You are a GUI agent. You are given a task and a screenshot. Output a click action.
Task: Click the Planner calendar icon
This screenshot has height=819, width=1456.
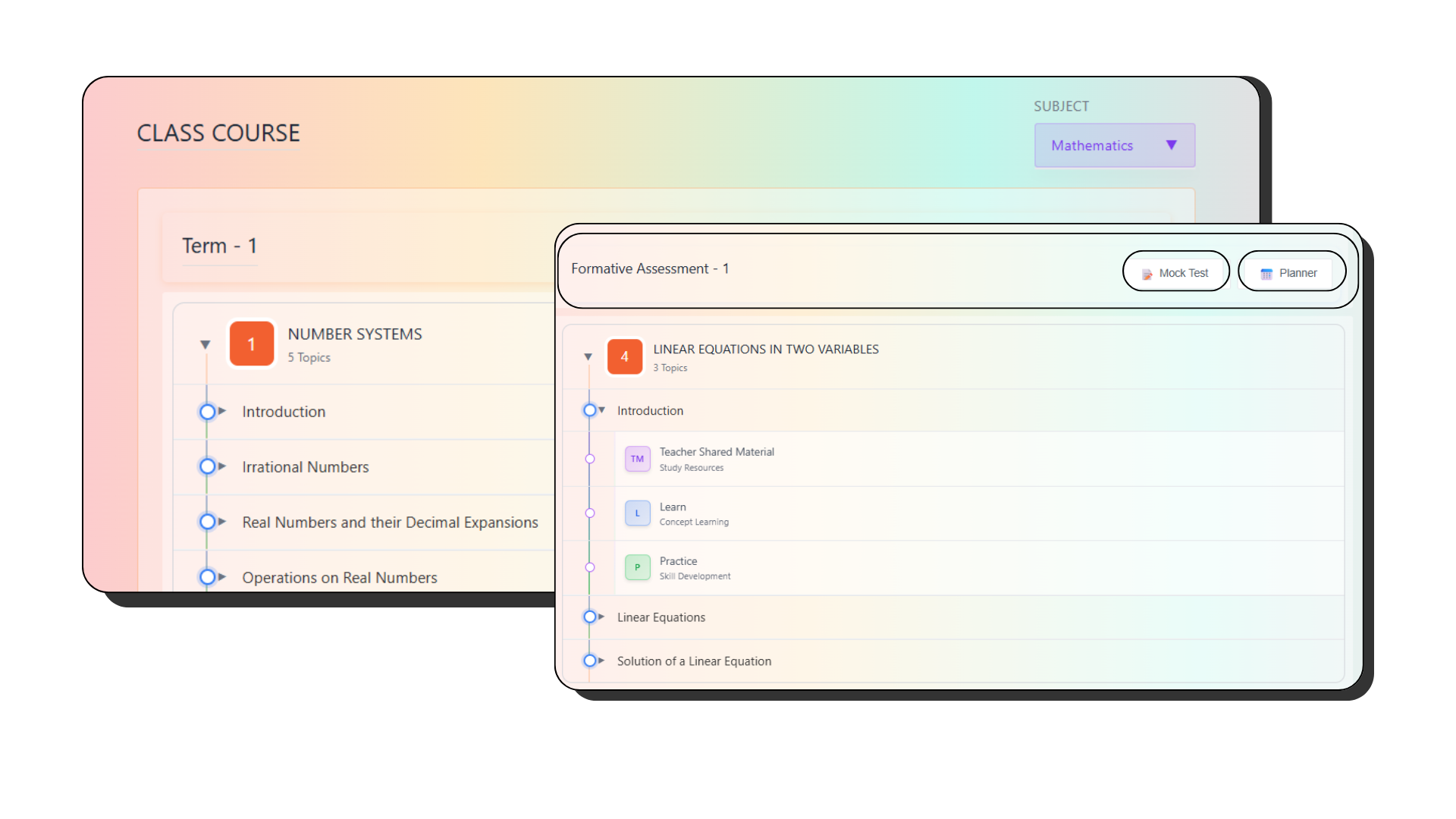(x=1266, y=272)
